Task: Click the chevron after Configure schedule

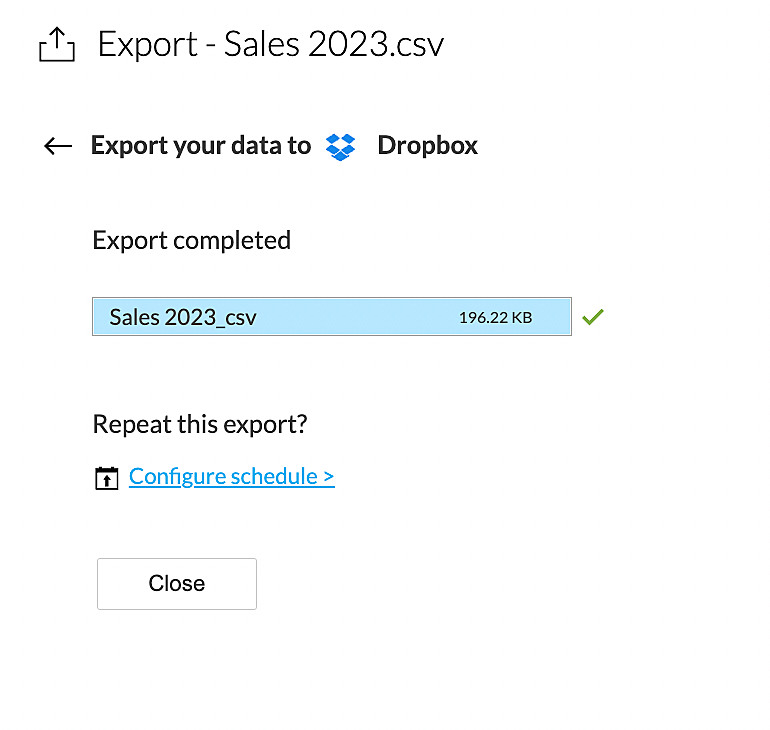Action: tap(329, 477)
